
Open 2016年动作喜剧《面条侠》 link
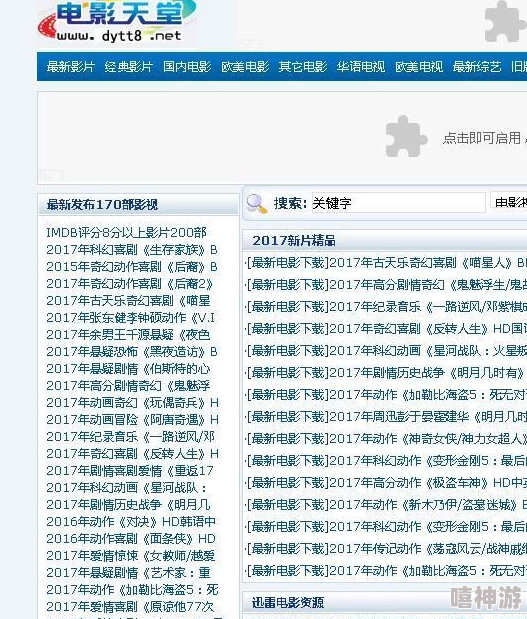coord(131,538)
